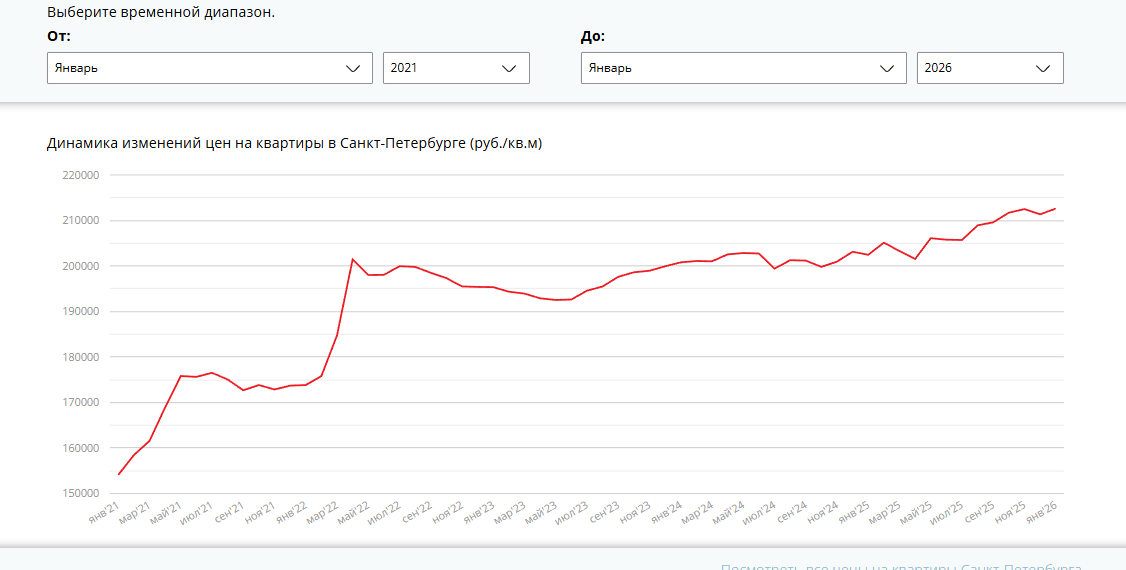Click the май'22 x-axis label
The width and height of the screenshot is (1126, 570).
[354, 513]
